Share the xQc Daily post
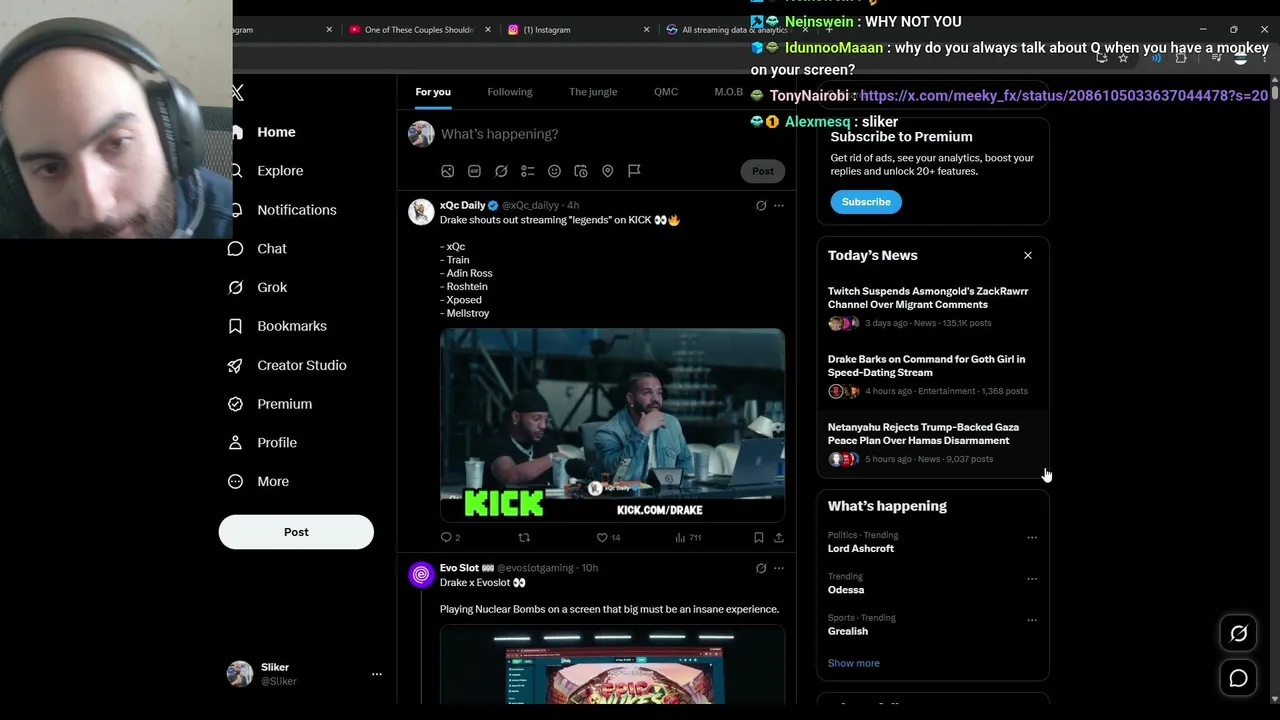The height and width of the screenshot is (720, 1280). coord(779,538)
